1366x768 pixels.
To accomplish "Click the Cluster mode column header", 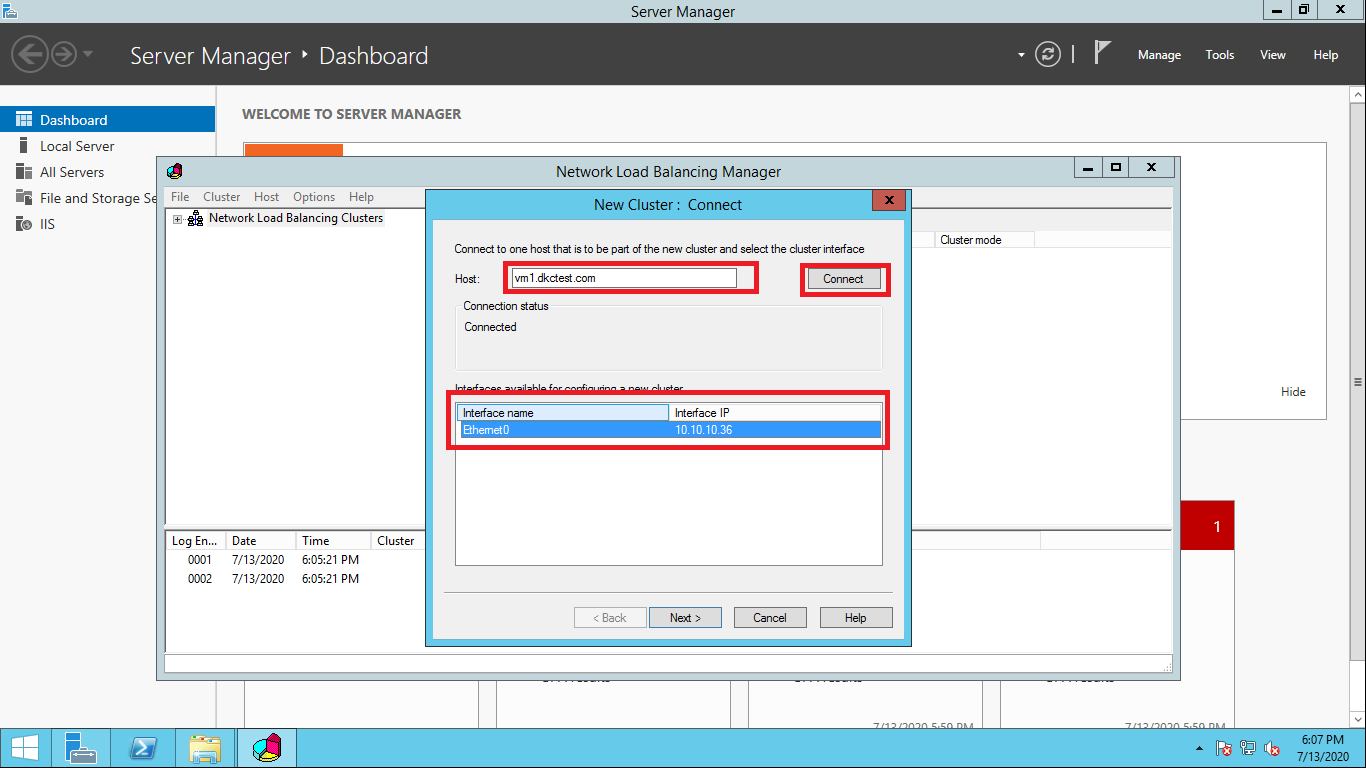I will pos(985,240).
